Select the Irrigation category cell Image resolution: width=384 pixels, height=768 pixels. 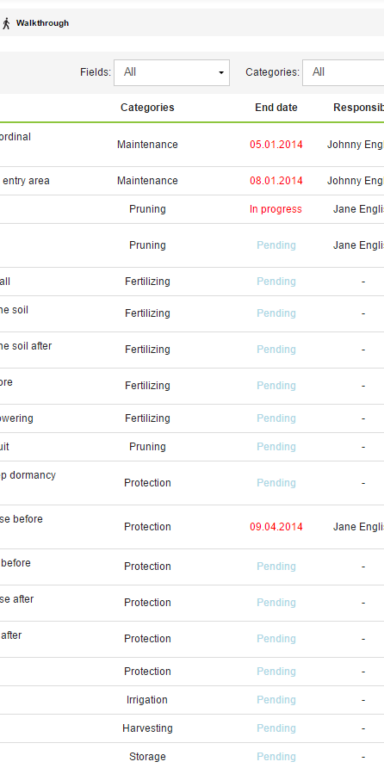point(147,700)
